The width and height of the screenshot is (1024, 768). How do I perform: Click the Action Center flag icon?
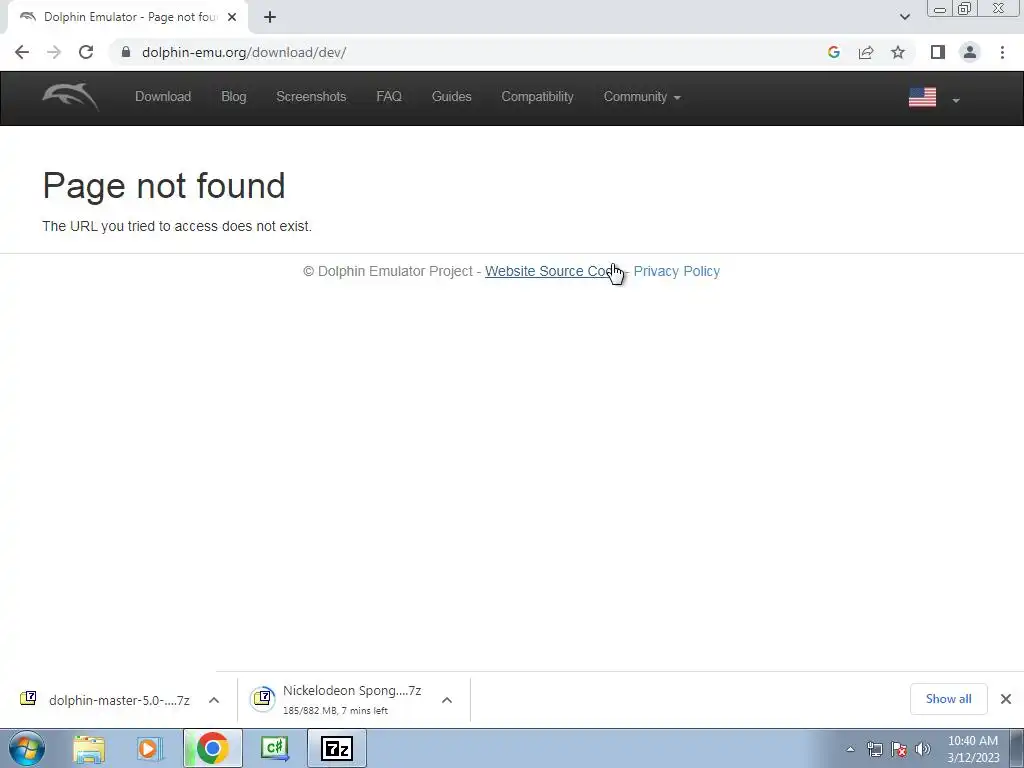pos(899,749)
